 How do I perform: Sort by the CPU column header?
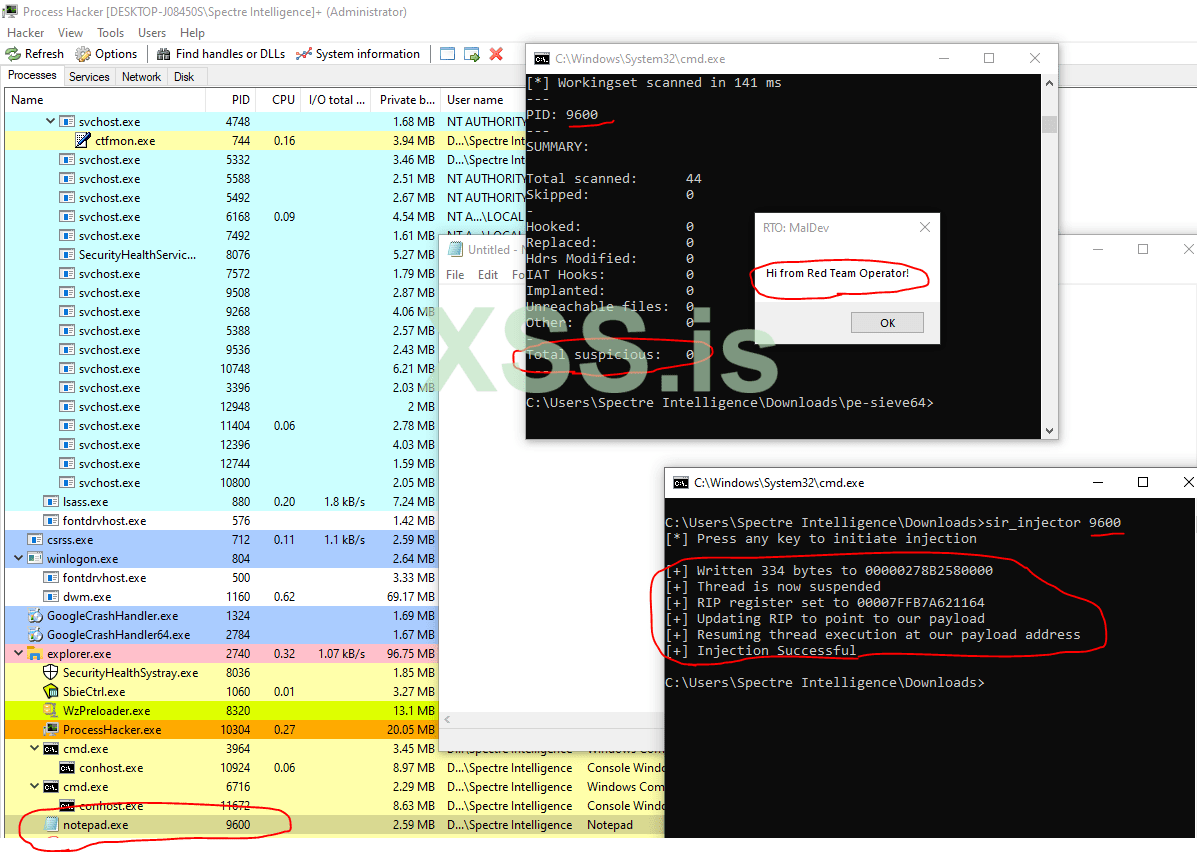point(278,100)
